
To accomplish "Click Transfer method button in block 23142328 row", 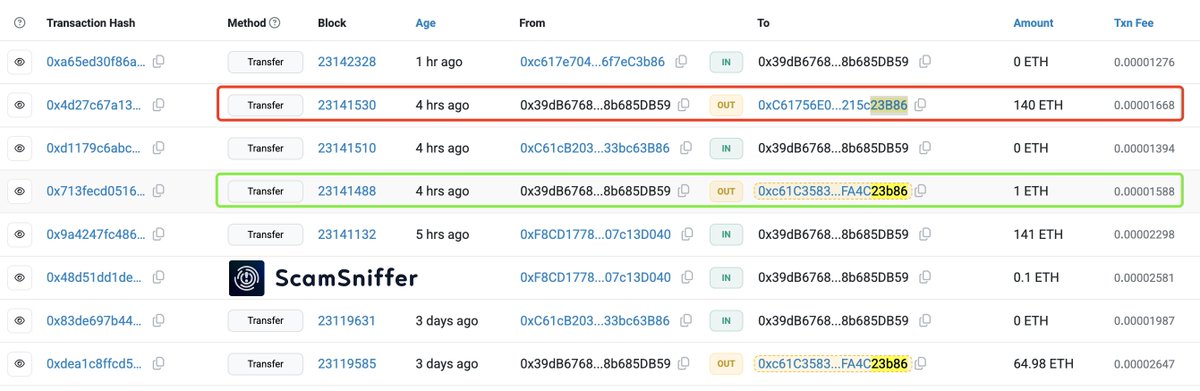I will click(265, 62).
